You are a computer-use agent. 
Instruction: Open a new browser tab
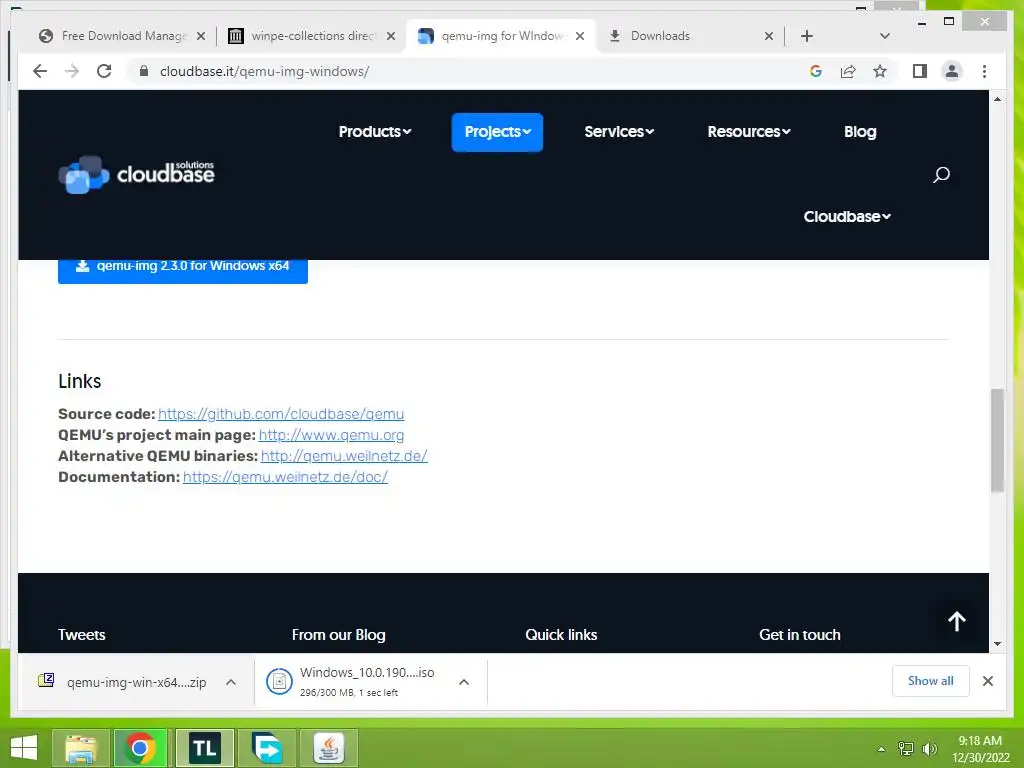807,36
